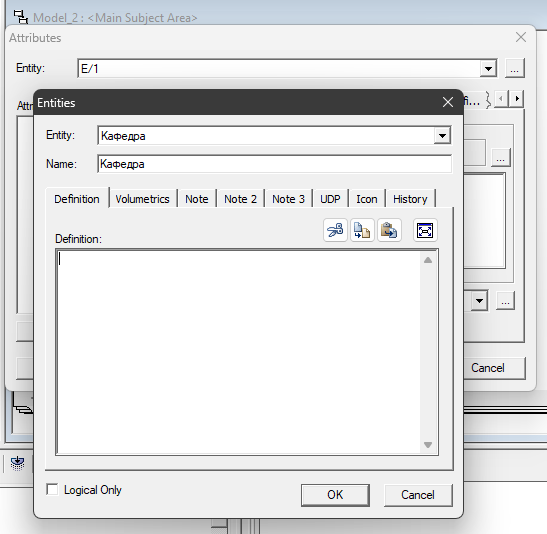This screenshot has height=534, width=547.
Task: Click the ellipsis button beside lower Attributes dropdown
Action: click(505, 301)
